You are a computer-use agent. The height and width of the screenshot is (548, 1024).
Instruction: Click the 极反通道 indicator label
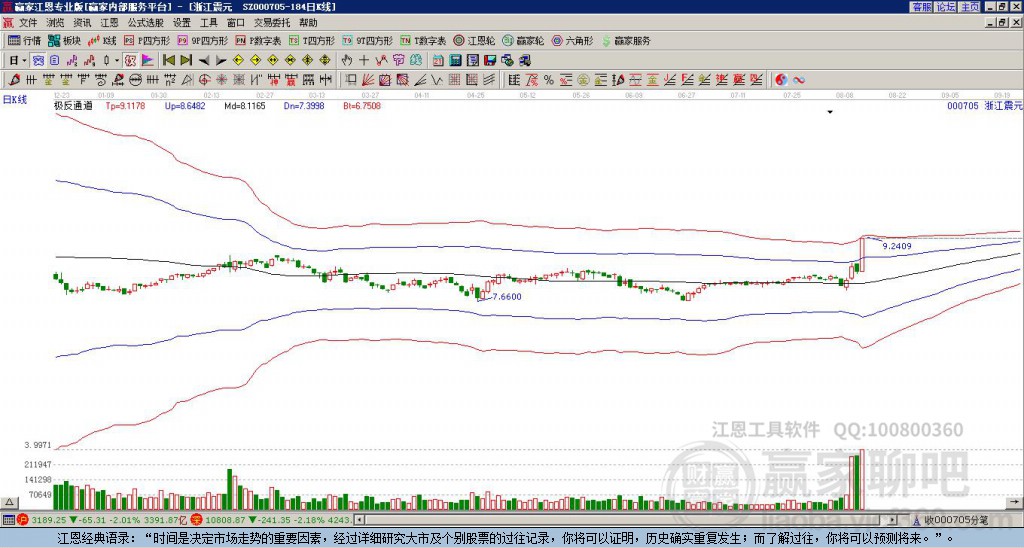click(73, 105)
